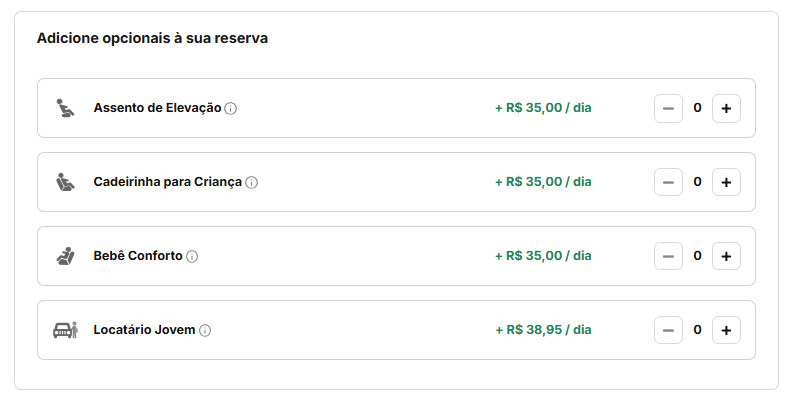Click the young renter car icon
The width and height of the screenshot is (794, 400).
click(65, 330)
